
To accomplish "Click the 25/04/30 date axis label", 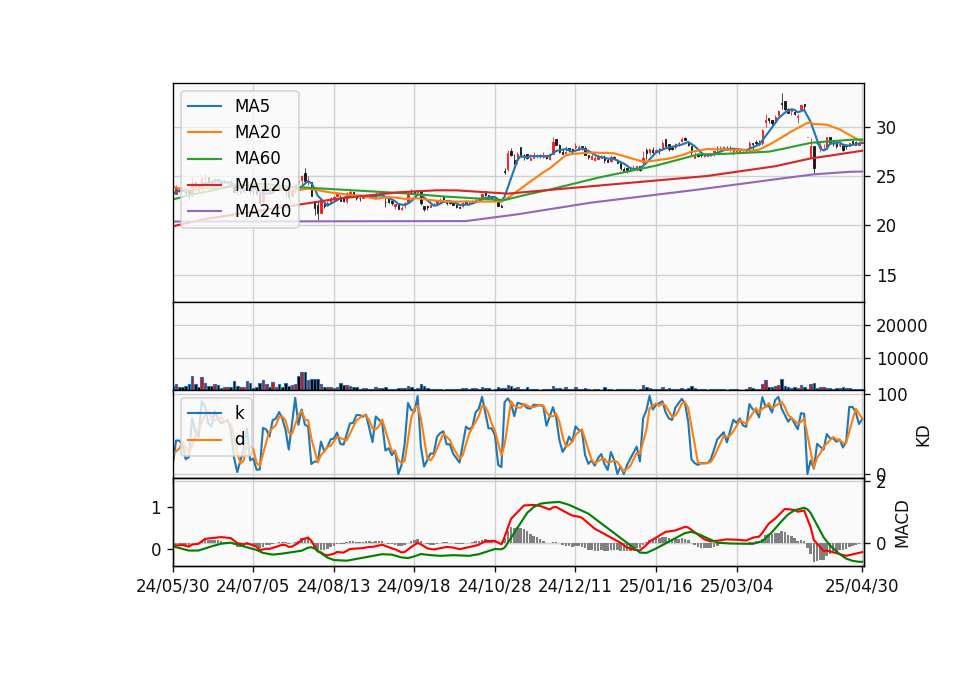I will point(861,586).
